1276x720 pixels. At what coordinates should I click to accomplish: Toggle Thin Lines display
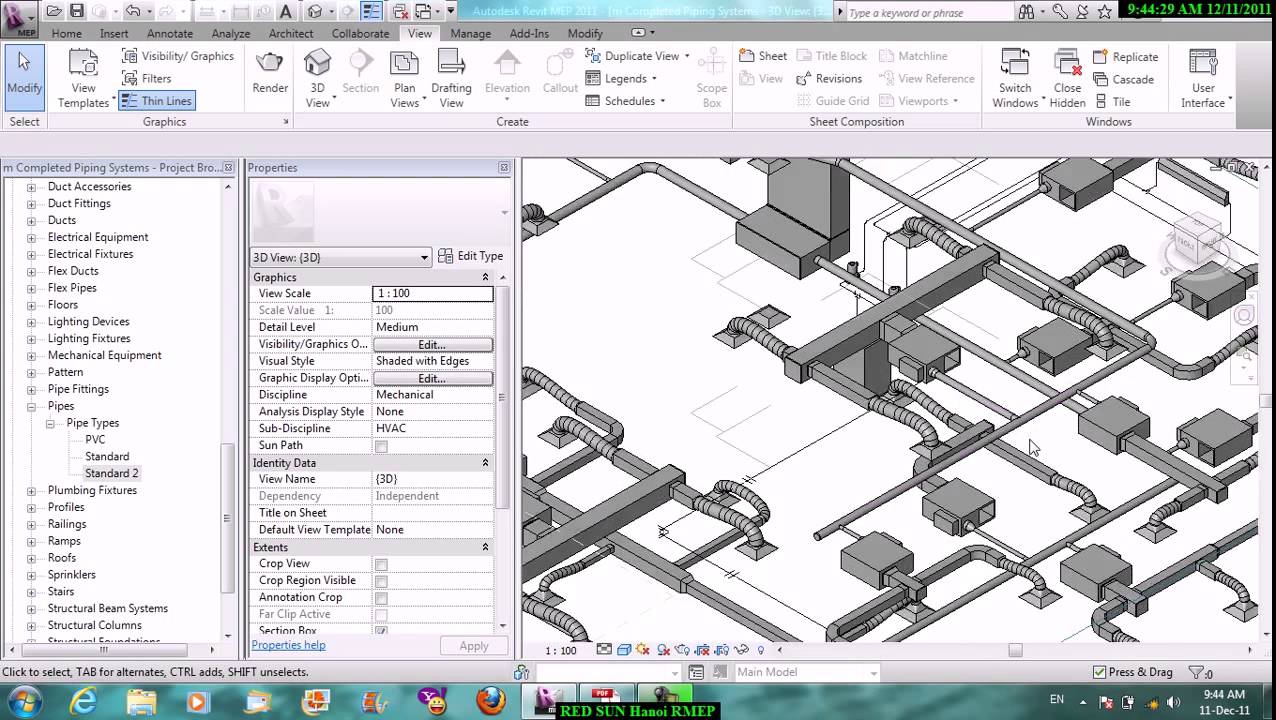tap(155, 101)
